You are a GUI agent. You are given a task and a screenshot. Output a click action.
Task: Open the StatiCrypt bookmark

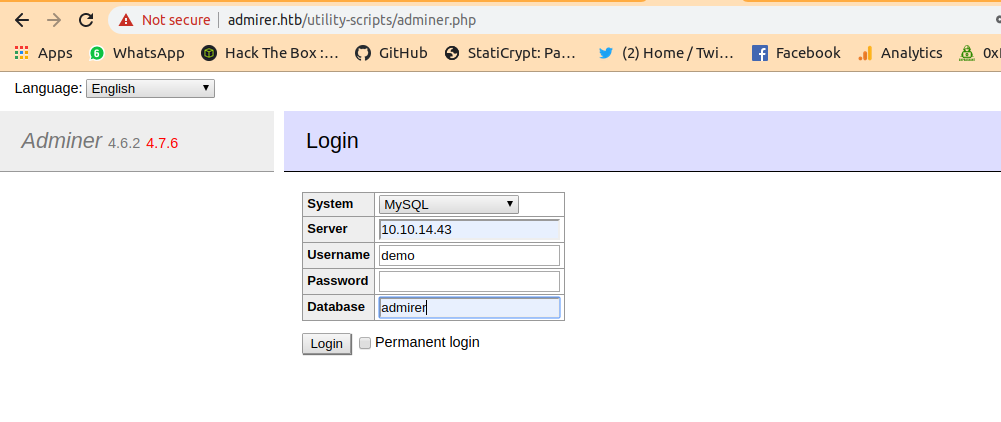[510, 53]
